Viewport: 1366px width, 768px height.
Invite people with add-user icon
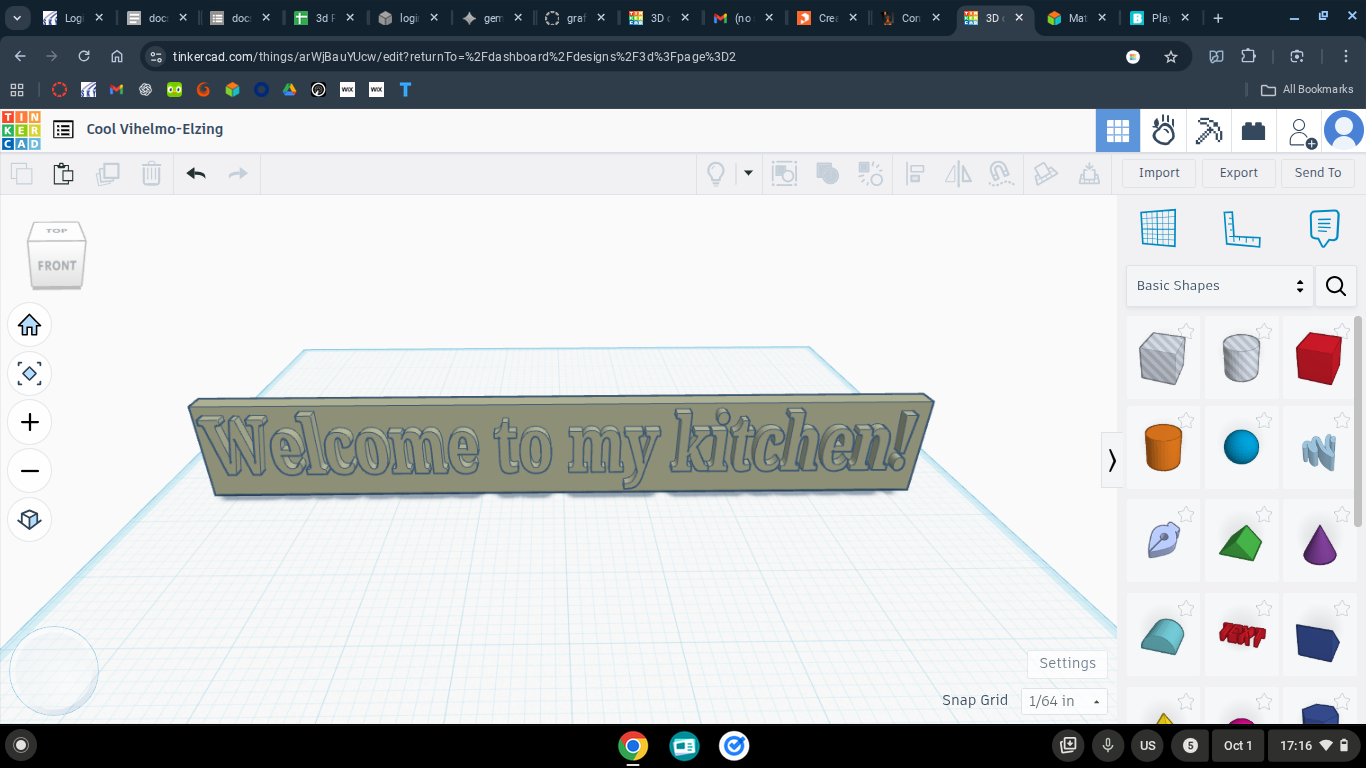click(1302, 131)
